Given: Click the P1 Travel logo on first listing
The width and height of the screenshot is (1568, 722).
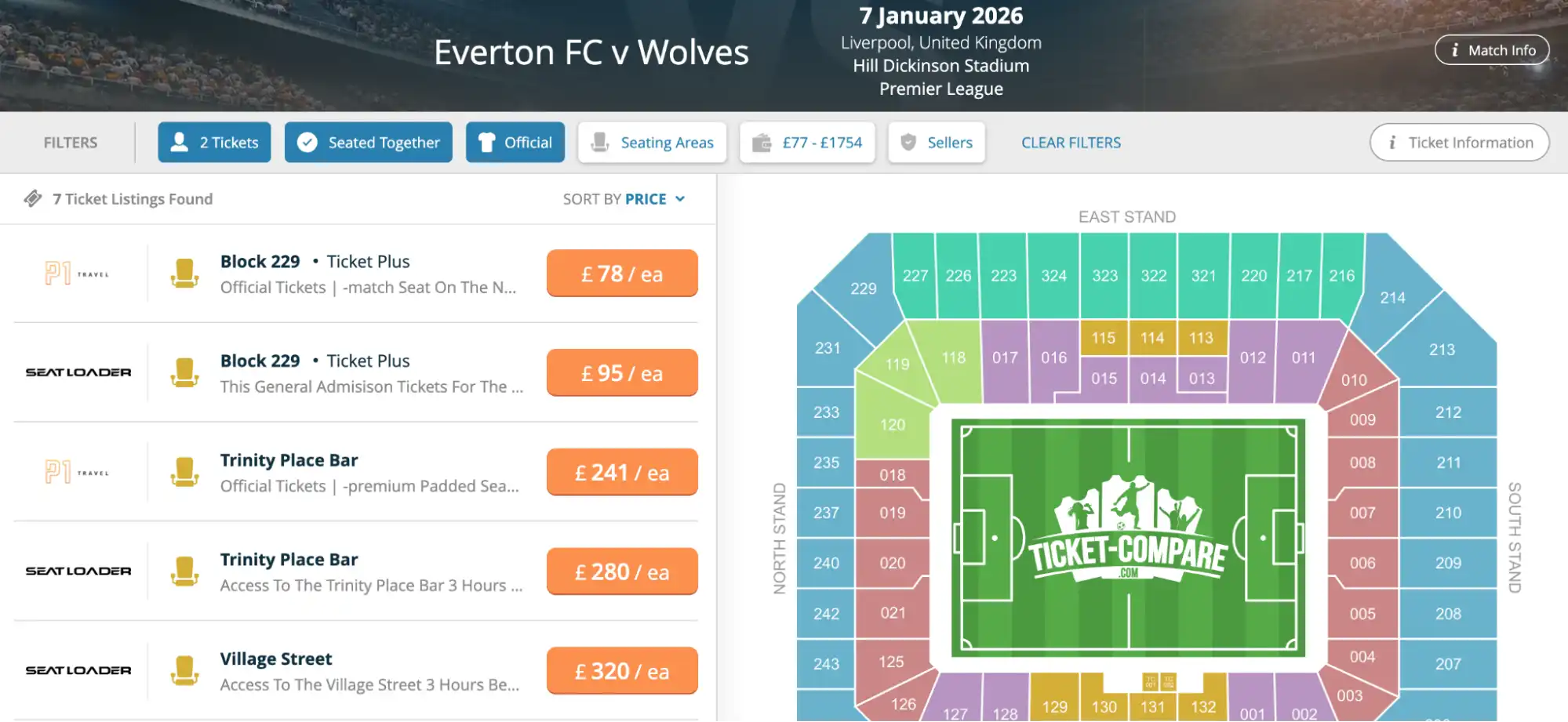Looking at the screenshot, I should point(77,274).
